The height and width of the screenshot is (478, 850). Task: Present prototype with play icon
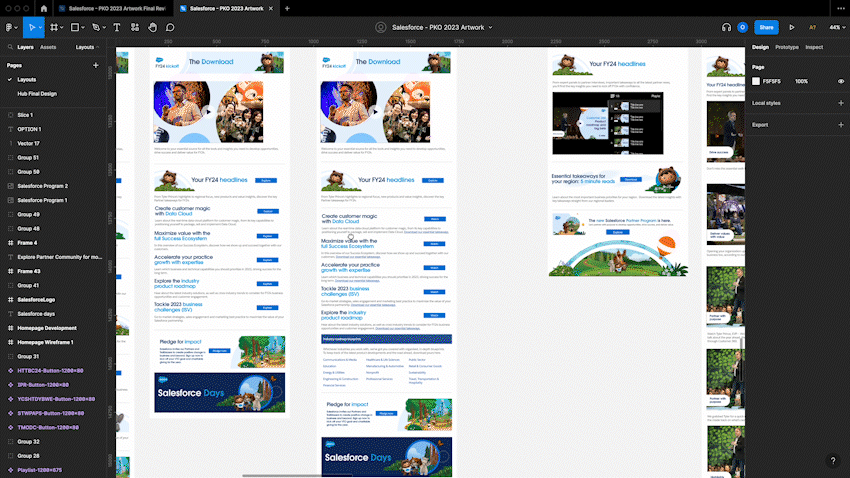click(x=792, y=27)
